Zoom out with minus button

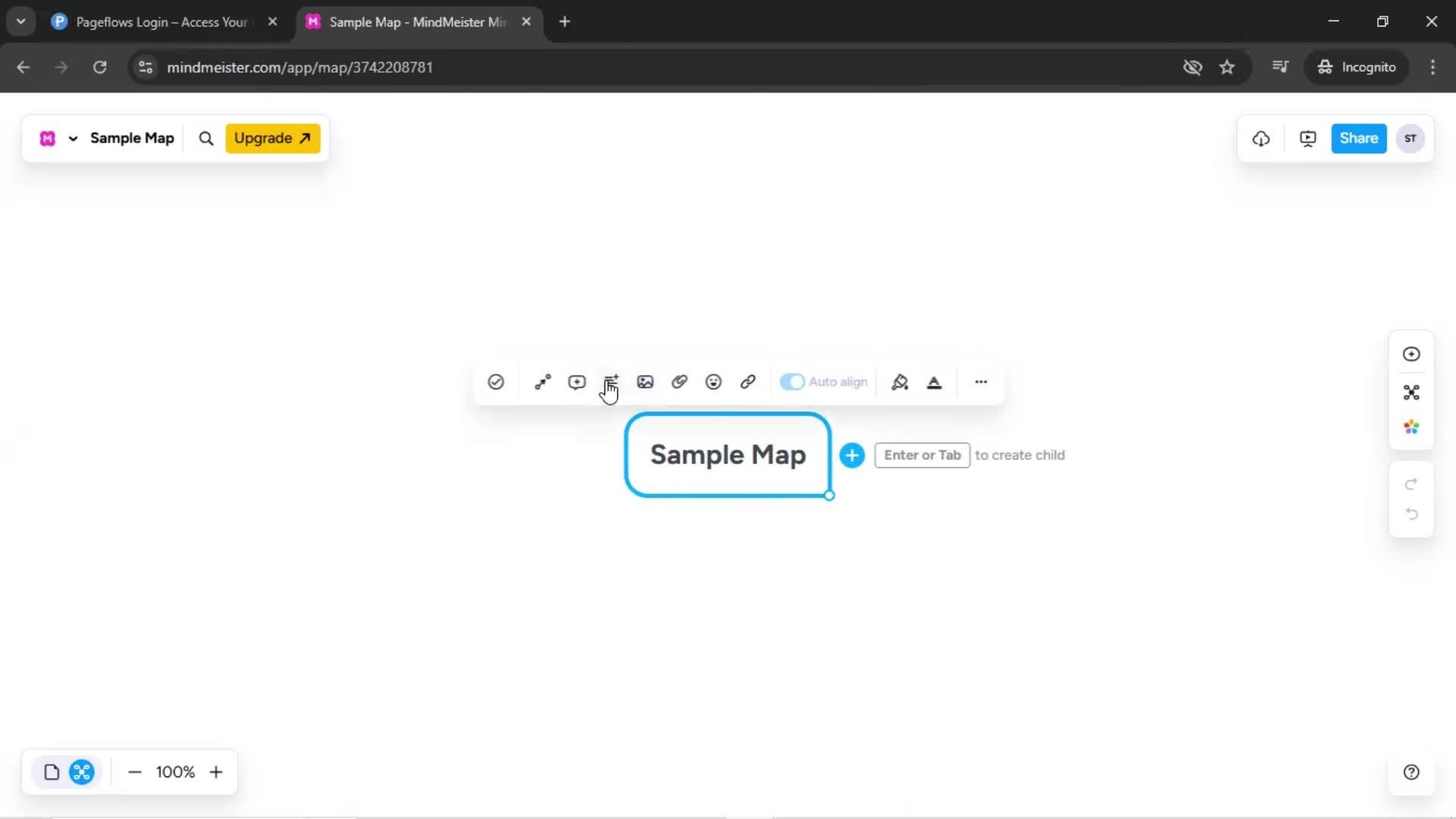(x=135, y=772)
